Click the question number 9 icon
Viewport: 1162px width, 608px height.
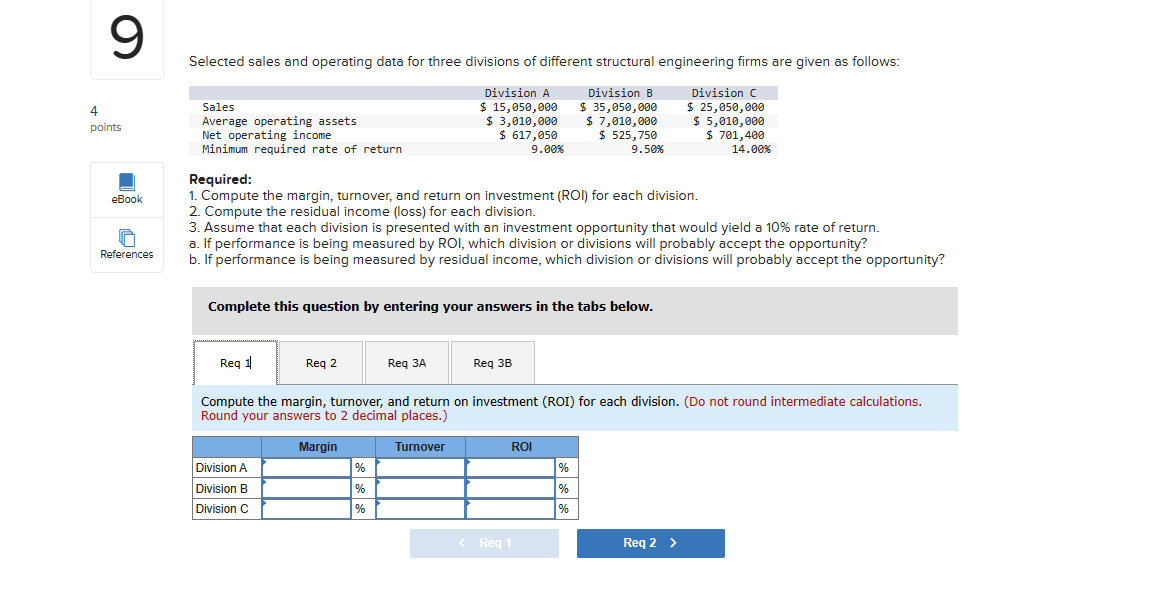pos(126,38)
